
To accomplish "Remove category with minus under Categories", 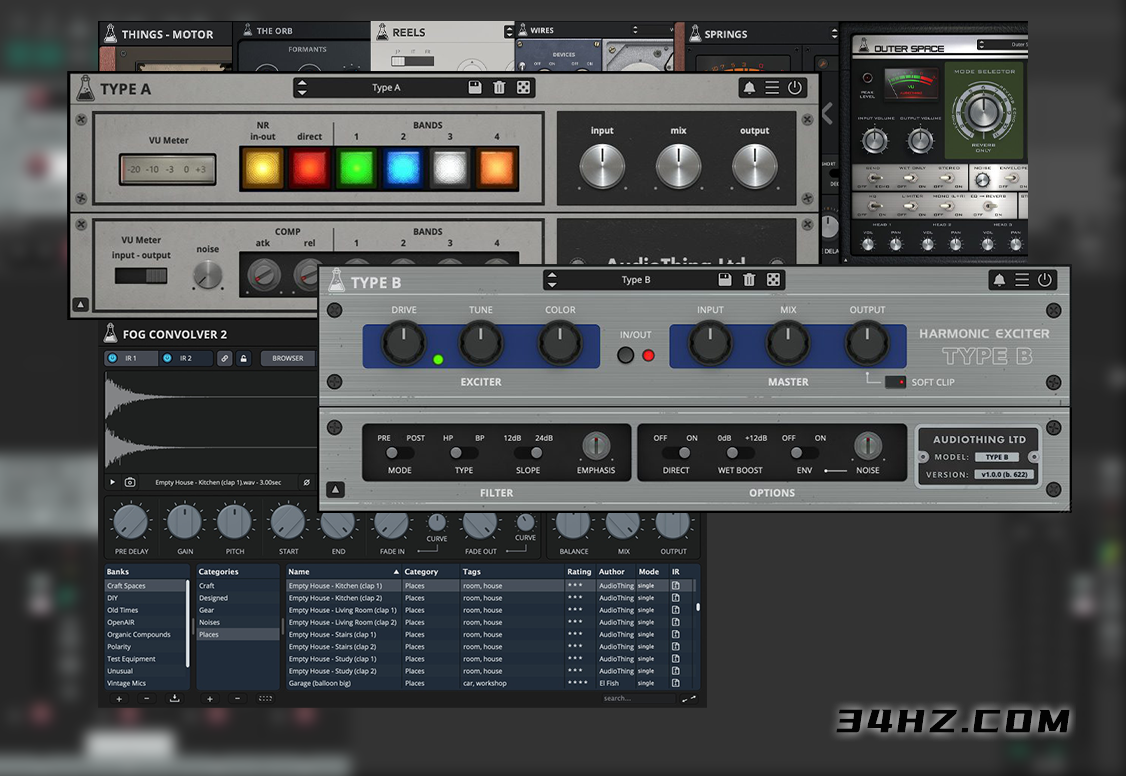I will (238, 698).
